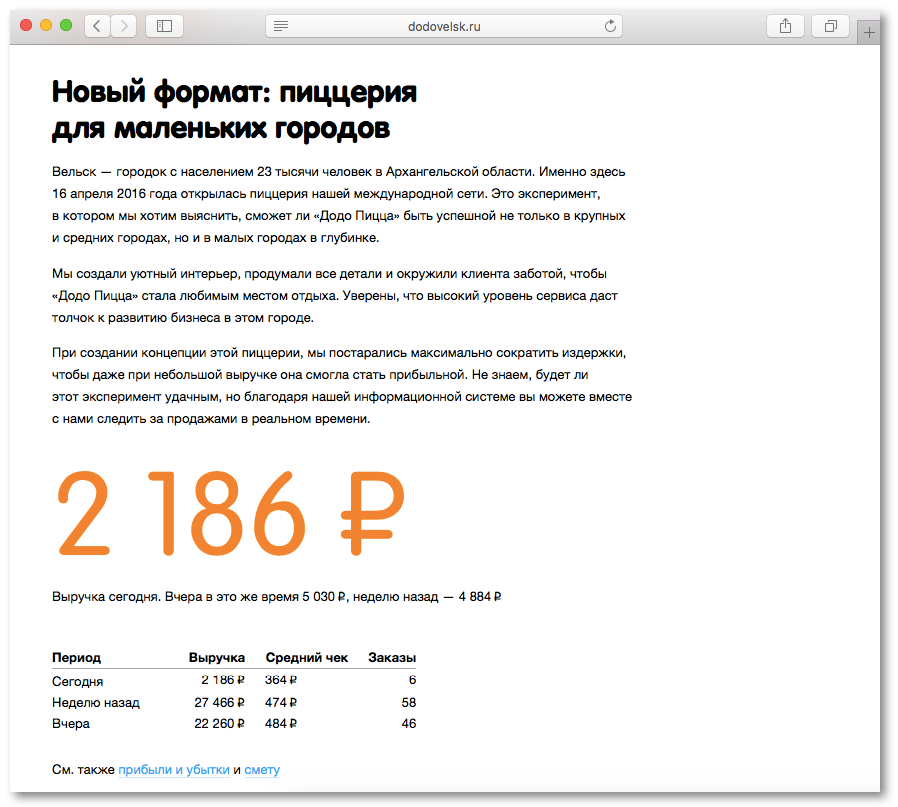The image size is (898, 807).
Task: Minimize the Safari window
Action: coord(46,25)
